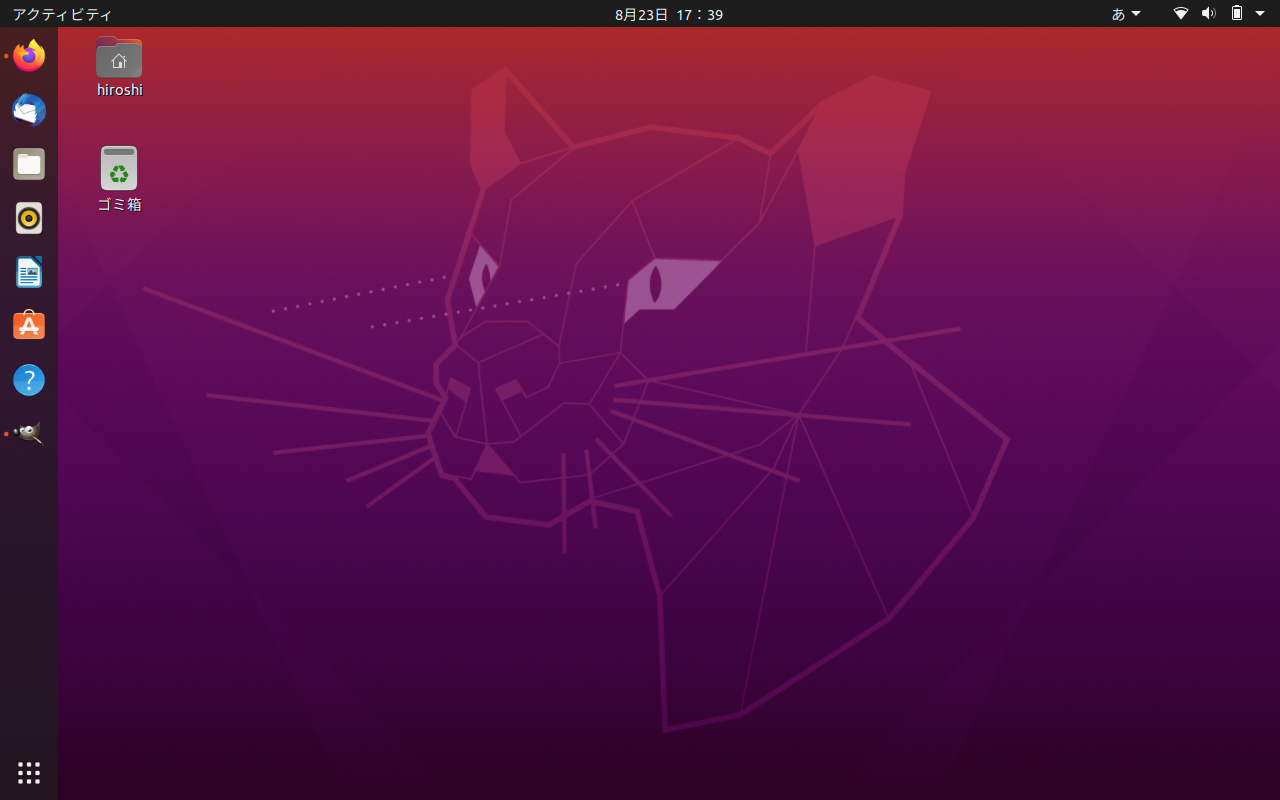The height and width of the screenshot is (800, 1280).
Task: Open the Help question-mark icon
Action: click(x=29, y=380)
